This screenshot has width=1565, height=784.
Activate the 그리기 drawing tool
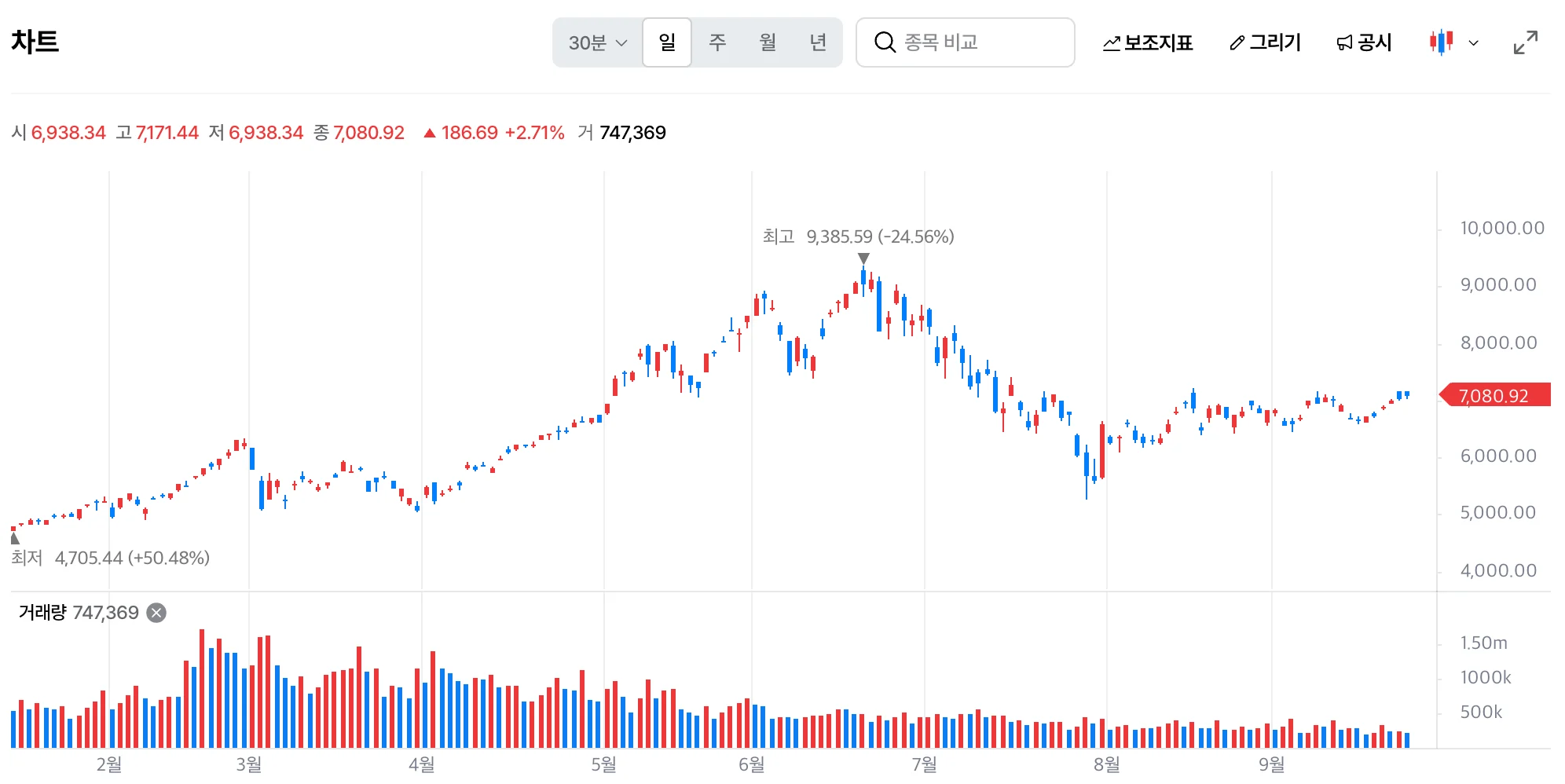tap(1265, 42)
